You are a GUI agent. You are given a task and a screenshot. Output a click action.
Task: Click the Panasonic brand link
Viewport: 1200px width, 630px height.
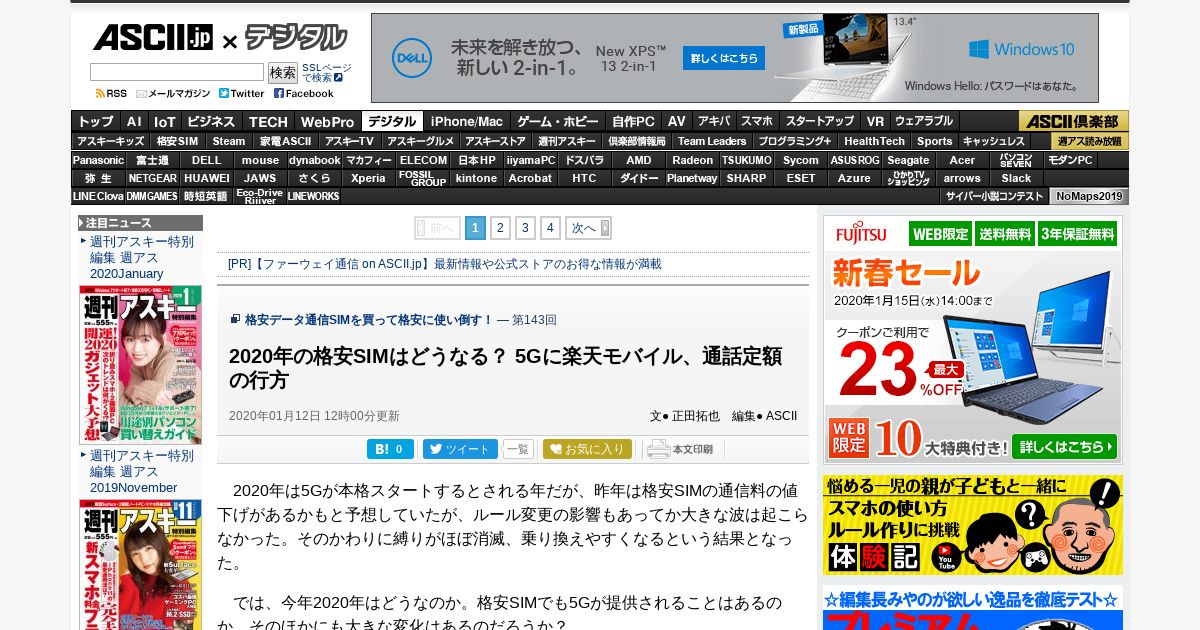click(98, 160)
